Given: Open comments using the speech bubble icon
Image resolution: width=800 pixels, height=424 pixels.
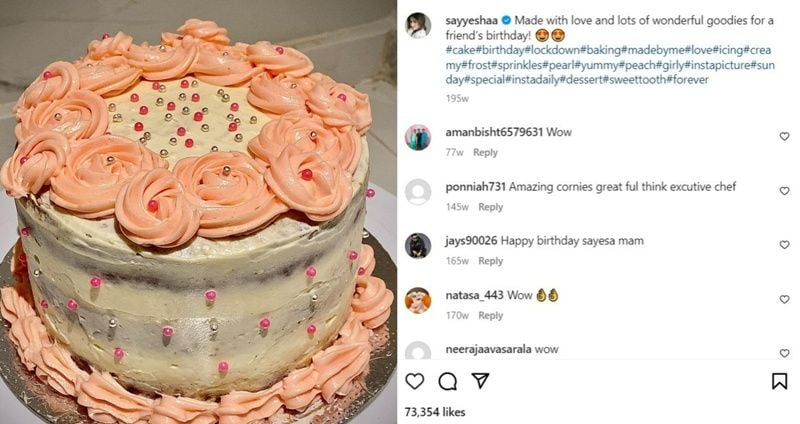Looking at the screenshot, I should click(x=447, y=381).
